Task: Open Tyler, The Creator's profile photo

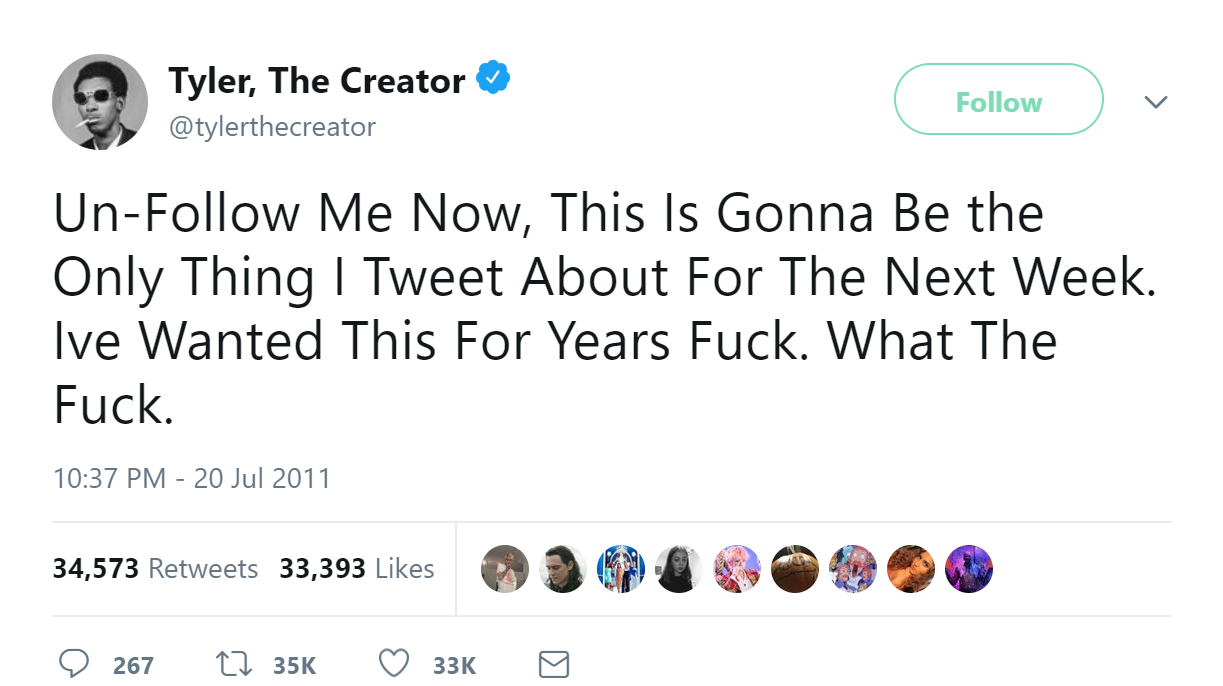Action: click(x=100, y=102)
